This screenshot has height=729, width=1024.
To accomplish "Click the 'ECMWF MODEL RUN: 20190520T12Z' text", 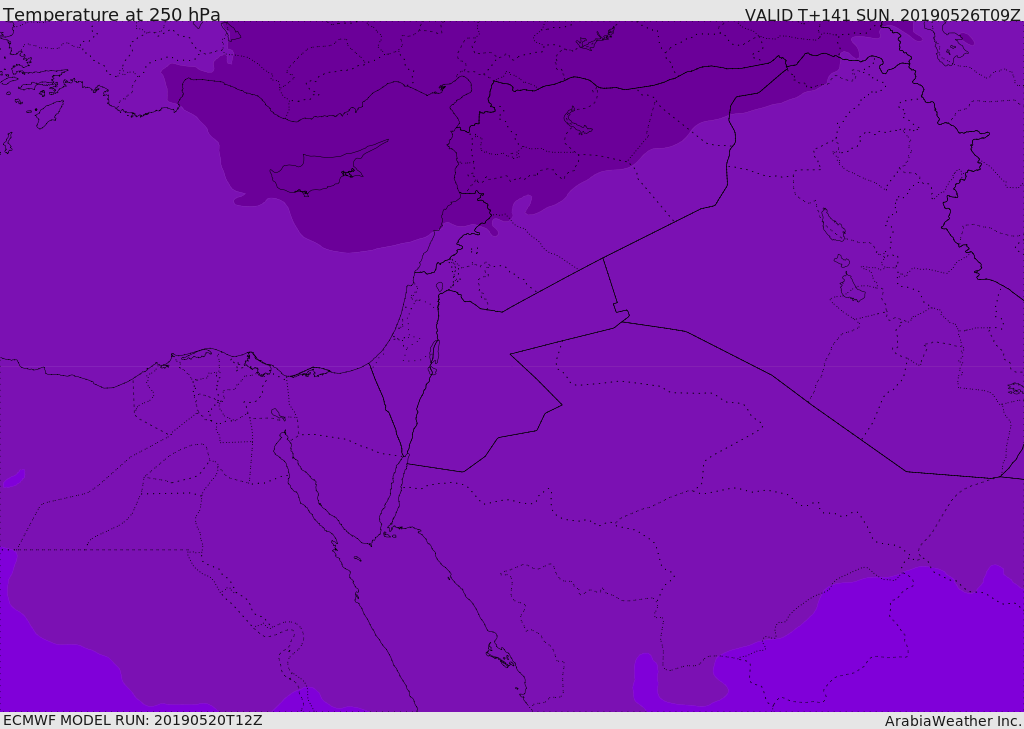I will pyautogui.click(x=133, y=720).
